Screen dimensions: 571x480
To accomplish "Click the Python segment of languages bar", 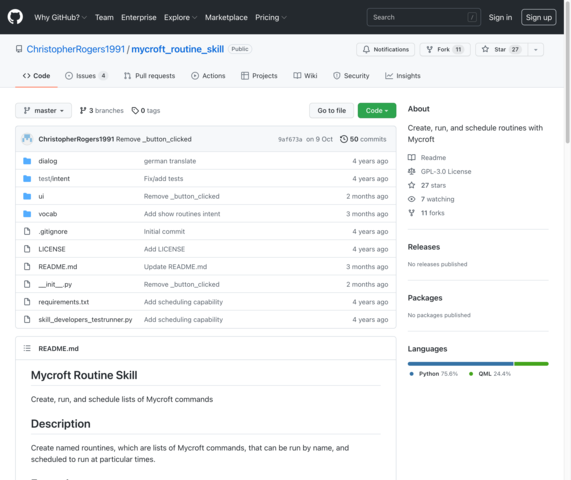I will [x=461, y=363].
